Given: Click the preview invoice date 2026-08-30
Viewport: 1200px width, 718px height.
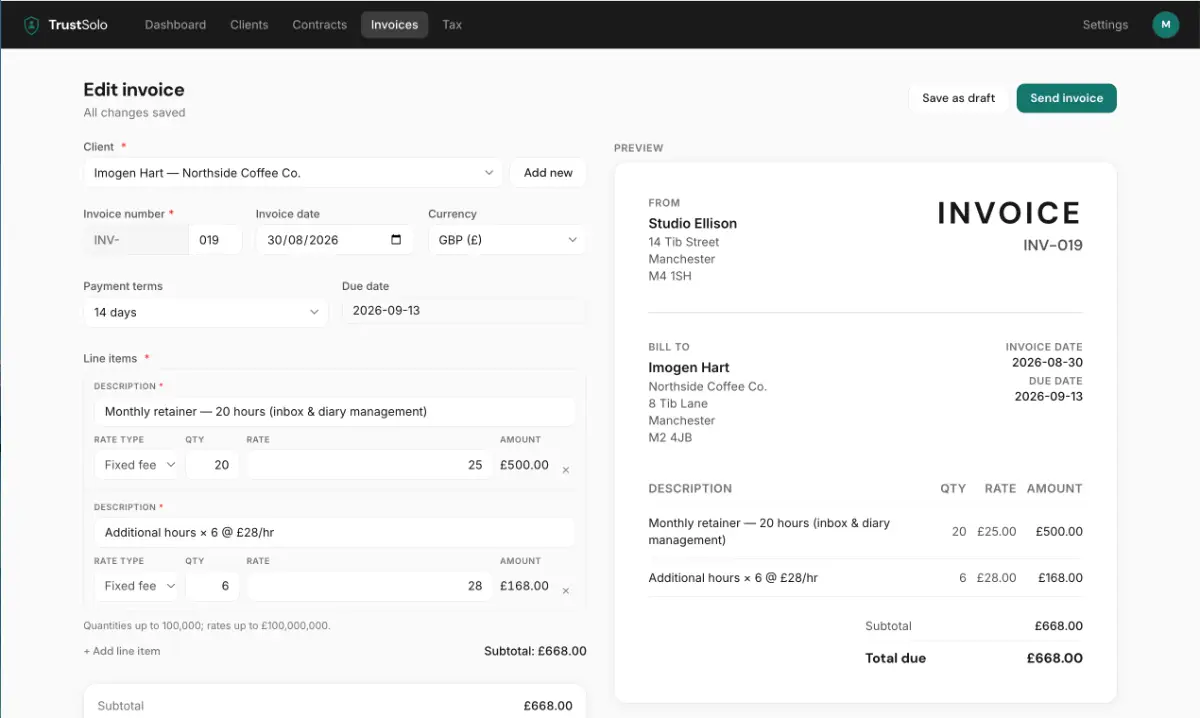Looking at the screenshot, I should (x=1047, y=362).
